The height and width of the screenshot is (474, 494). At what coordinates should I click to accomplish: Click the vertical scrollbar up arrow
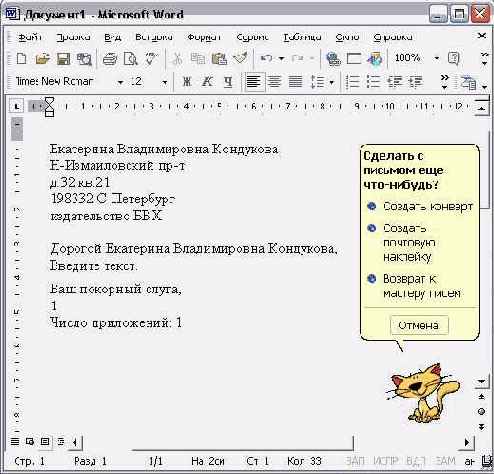(x=482, y=108)
